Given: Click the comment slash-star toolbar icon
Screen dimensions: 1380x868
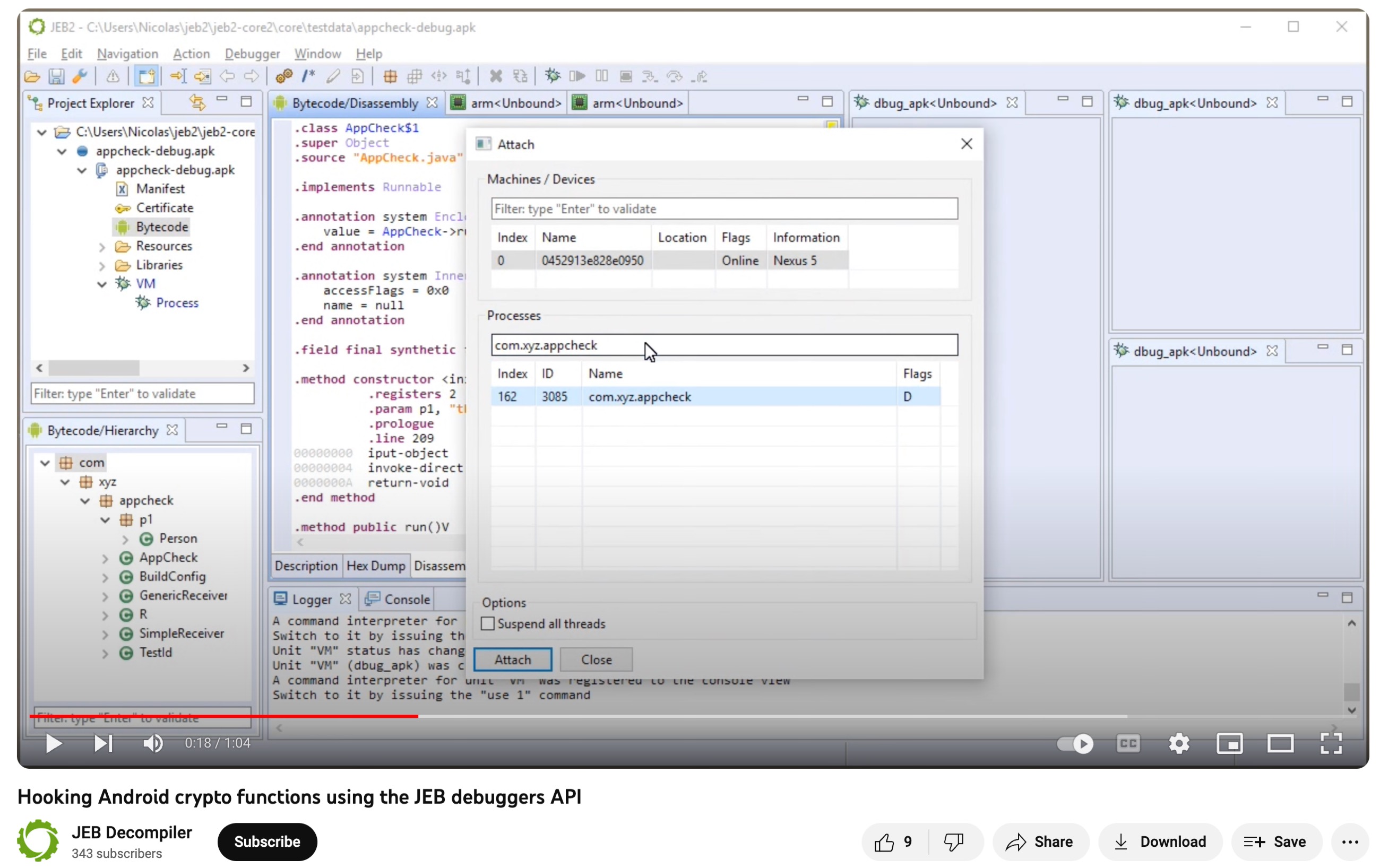Looking at the screenshot, I should (308, 76).
